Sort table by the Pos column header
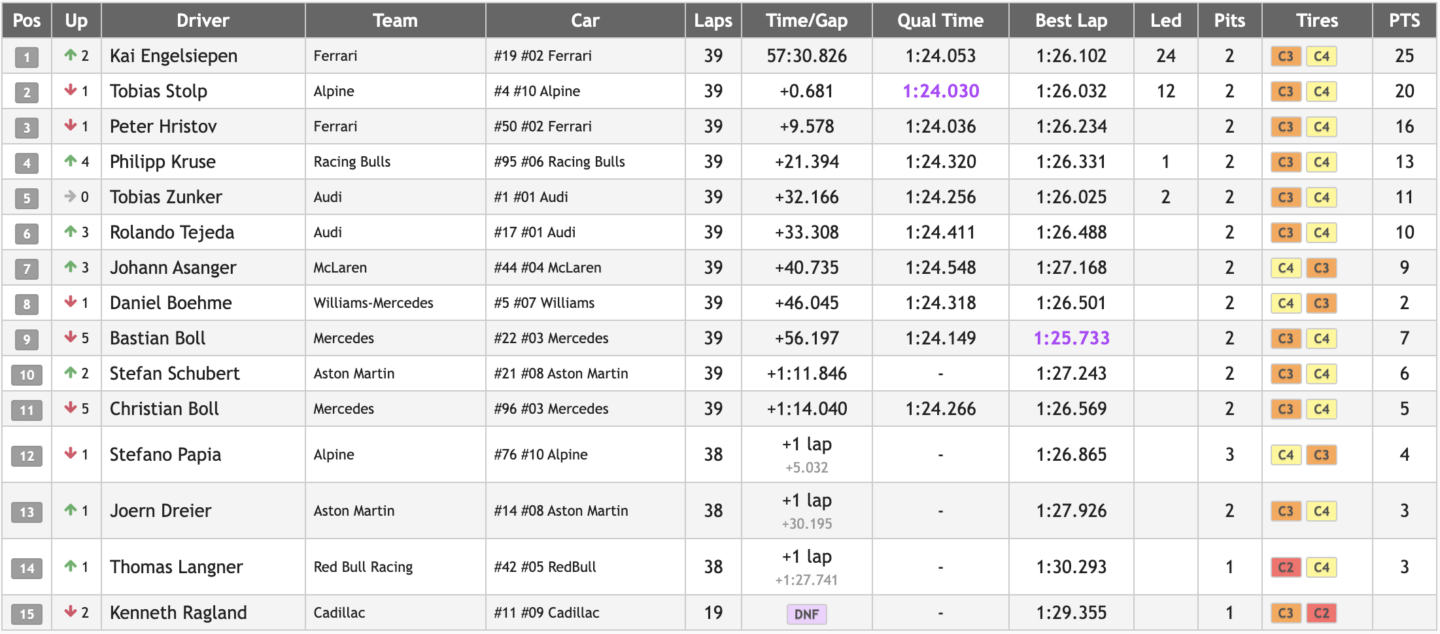This screenshot has width=1440, height=634. point(27,20)
